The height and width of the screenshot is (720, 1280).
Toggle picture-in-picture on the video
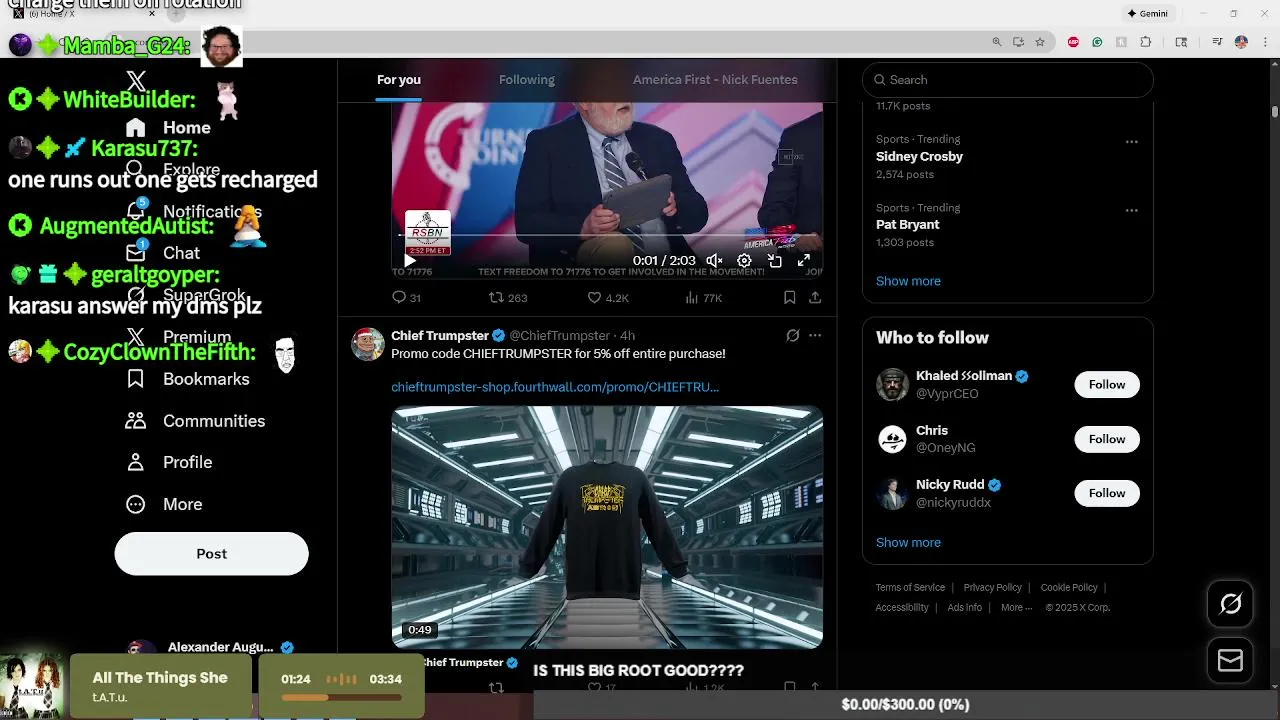click(775, 261)
